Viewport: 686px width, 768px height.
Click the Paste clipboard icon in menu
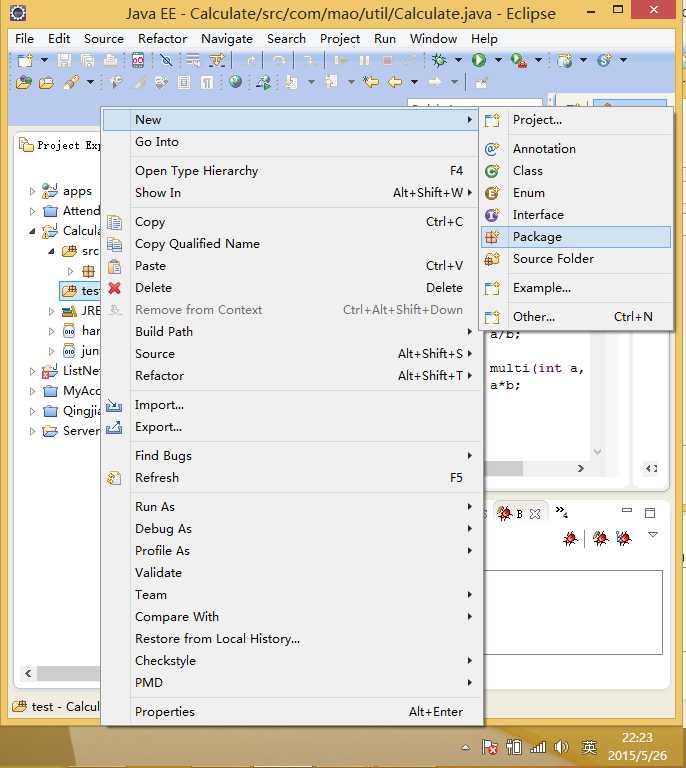pos(115,266)
